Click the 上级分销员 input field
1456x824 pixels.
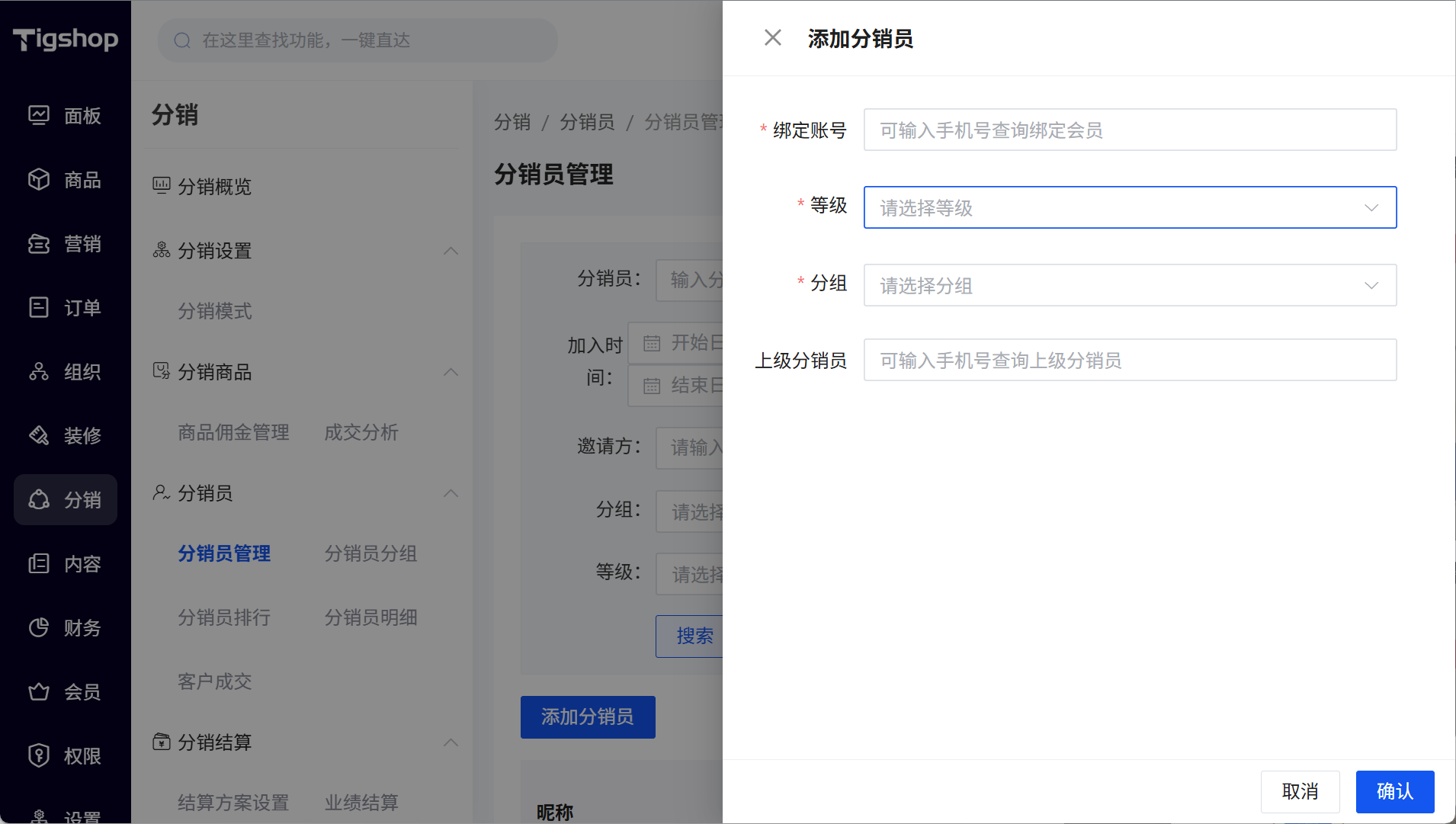[1129, 361]
